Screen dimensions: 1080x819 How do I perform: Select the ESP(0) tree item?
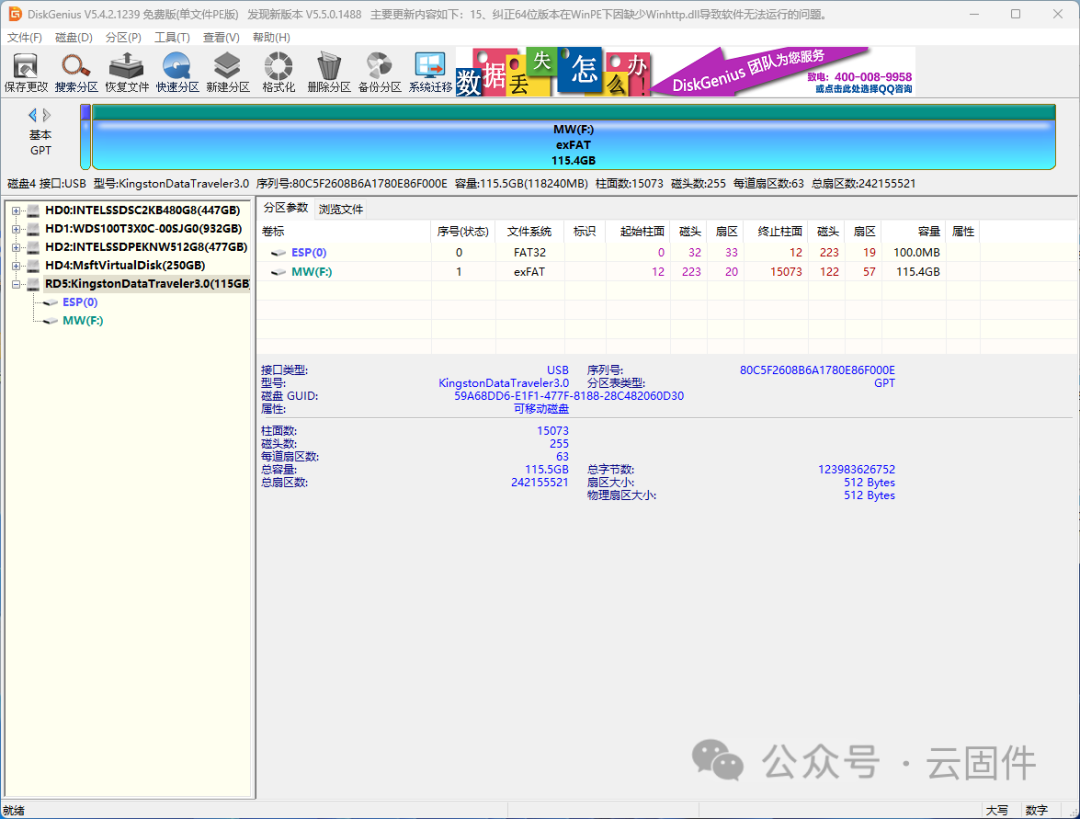(80, 302)
